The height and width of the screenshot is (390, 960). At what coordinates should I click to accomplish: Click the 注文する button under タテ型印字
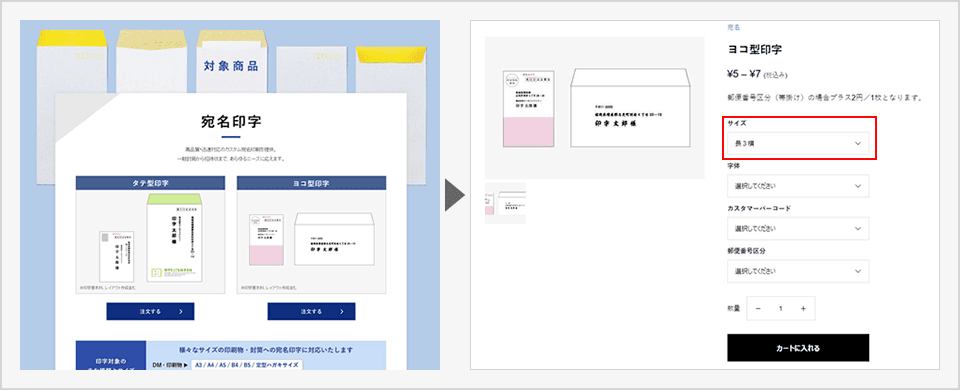[150, 311]
